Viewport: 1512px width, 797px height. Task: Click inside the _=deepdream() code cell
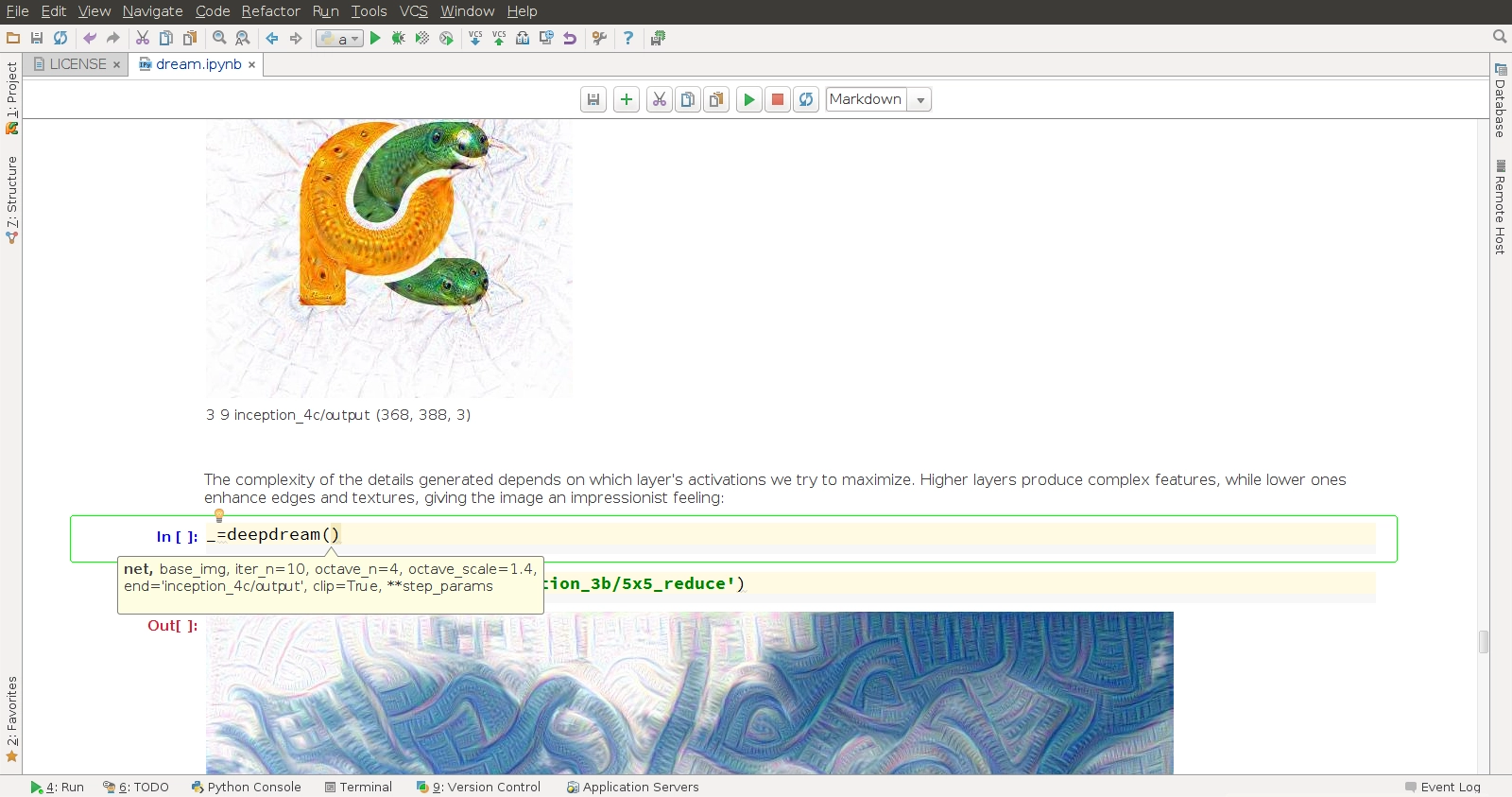[790, 536]
